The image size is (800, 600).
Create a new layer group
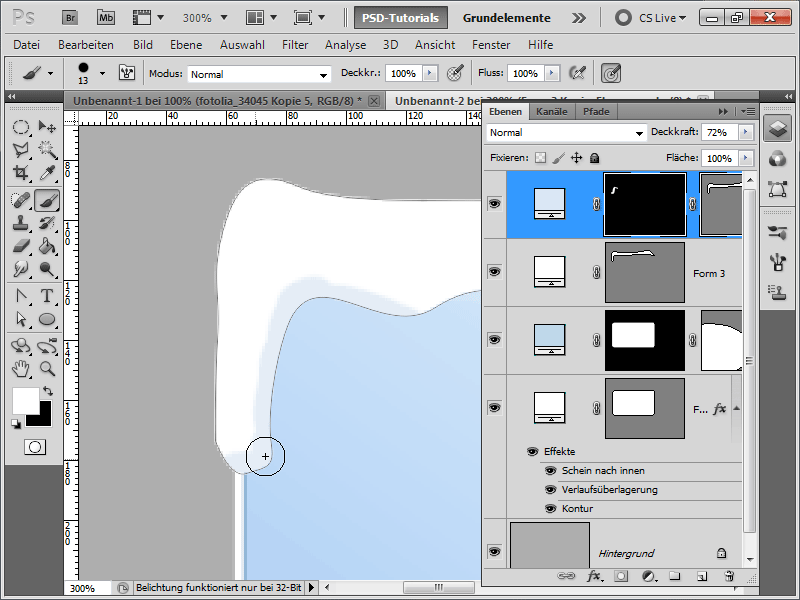pos(675,576)
